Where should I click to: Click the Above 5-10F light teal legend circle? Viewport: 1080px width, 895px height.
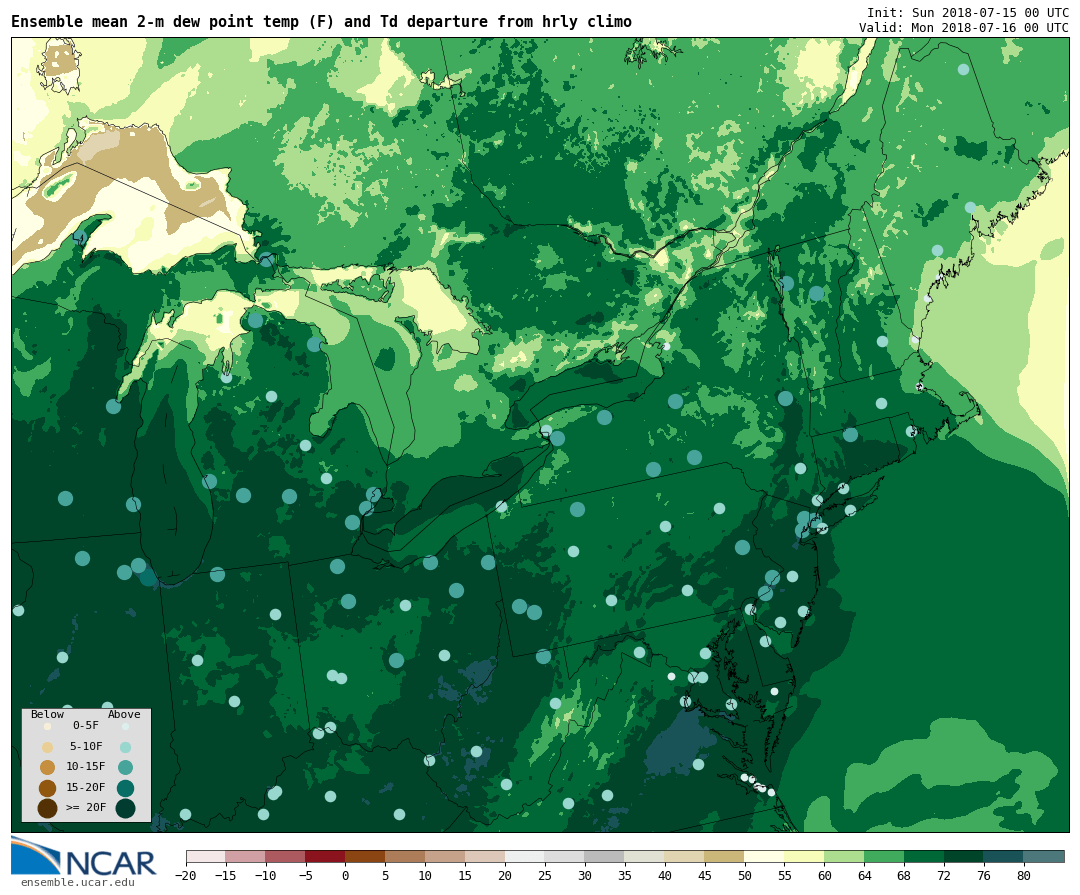[x=125, y=747]
